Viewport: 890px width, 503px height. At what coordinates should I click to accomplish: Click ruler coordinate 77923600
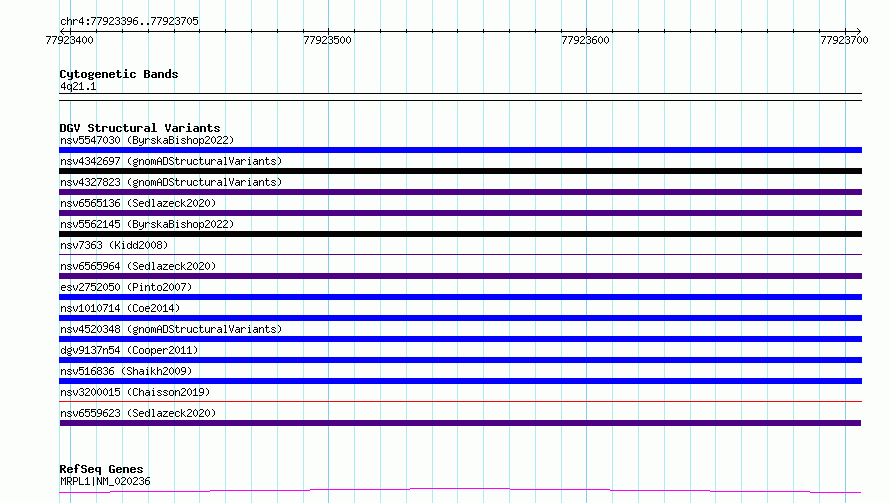[x=585, y=40]
